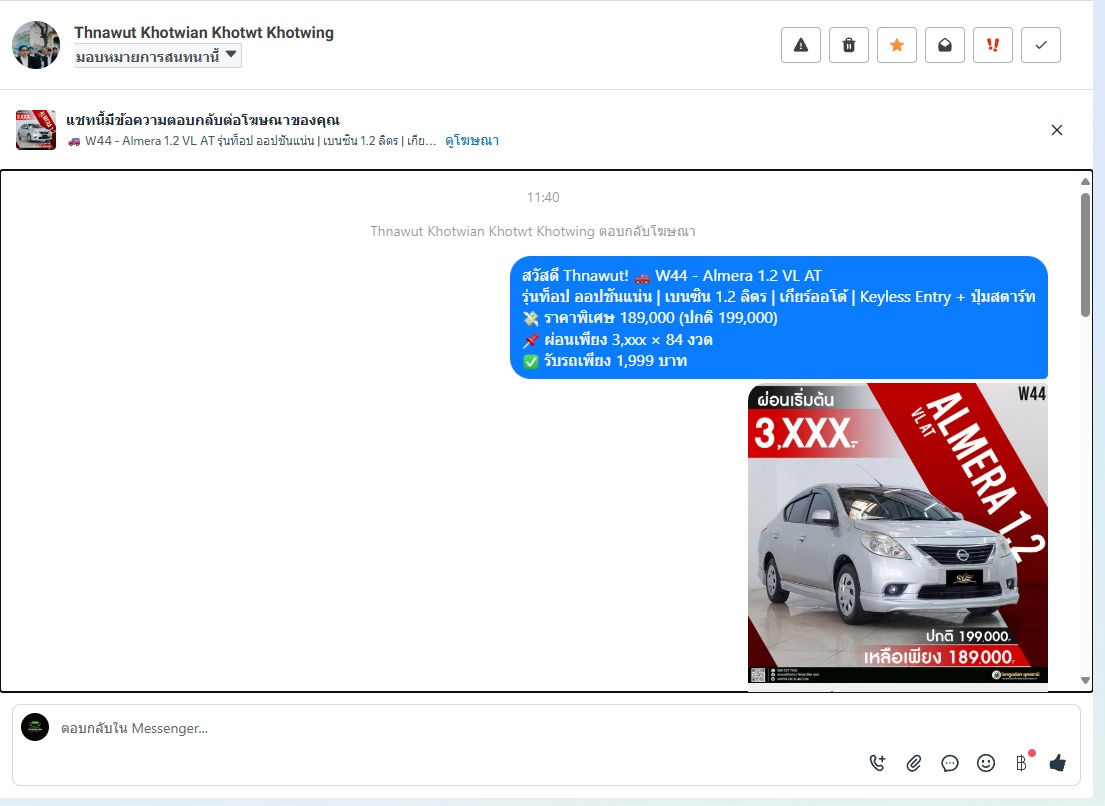Open the ad thumbnail in the banner

36,130
